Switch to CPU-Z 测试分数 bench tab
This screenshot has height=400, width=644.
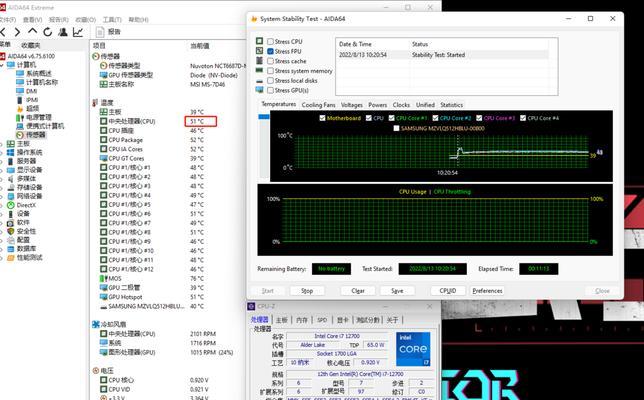click(368, 320)
